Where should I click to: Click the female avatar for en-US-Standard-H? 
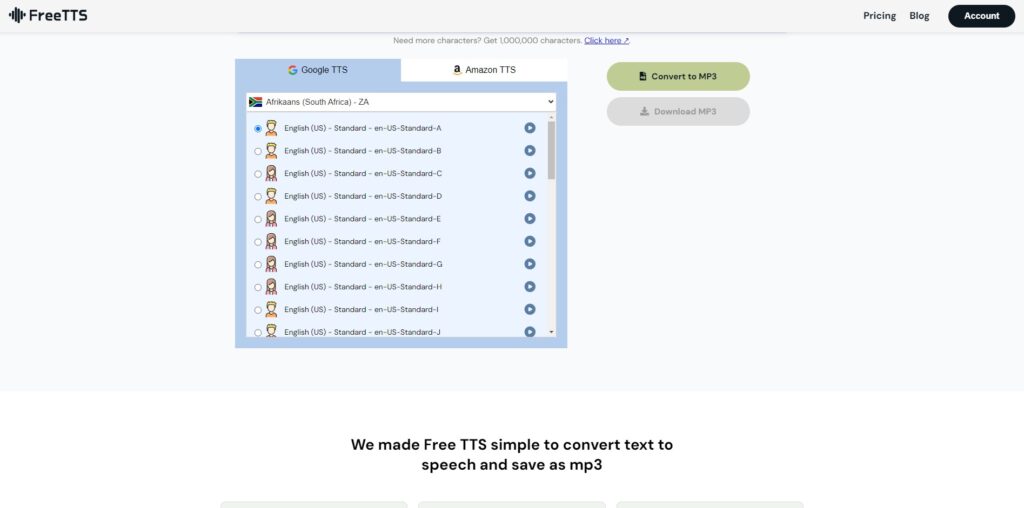point(271,287)
